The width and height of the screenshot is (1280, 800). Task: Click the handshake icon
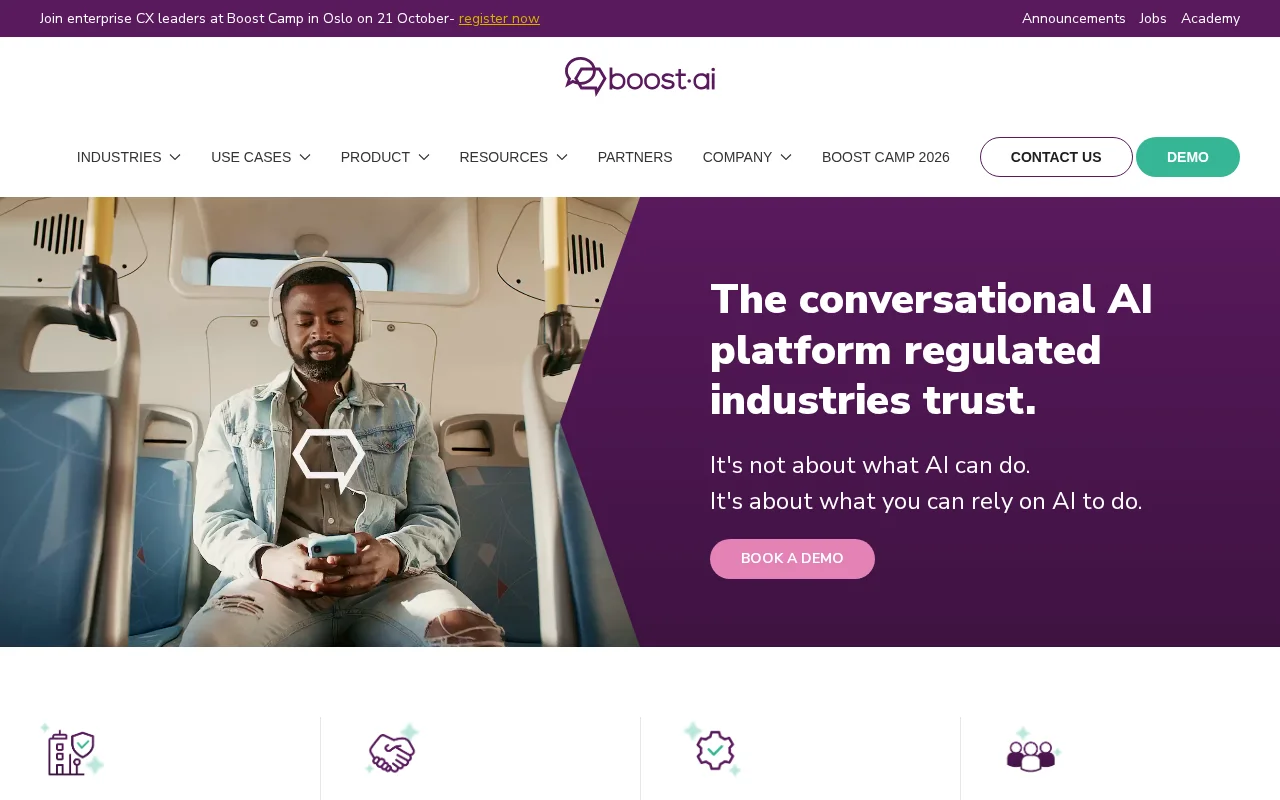point(392,749)
